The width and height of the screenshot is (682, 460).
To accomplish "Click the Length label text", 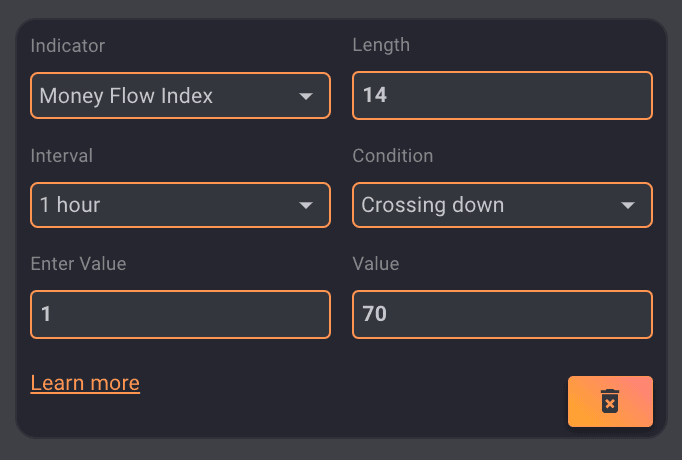I will point(381,45).
